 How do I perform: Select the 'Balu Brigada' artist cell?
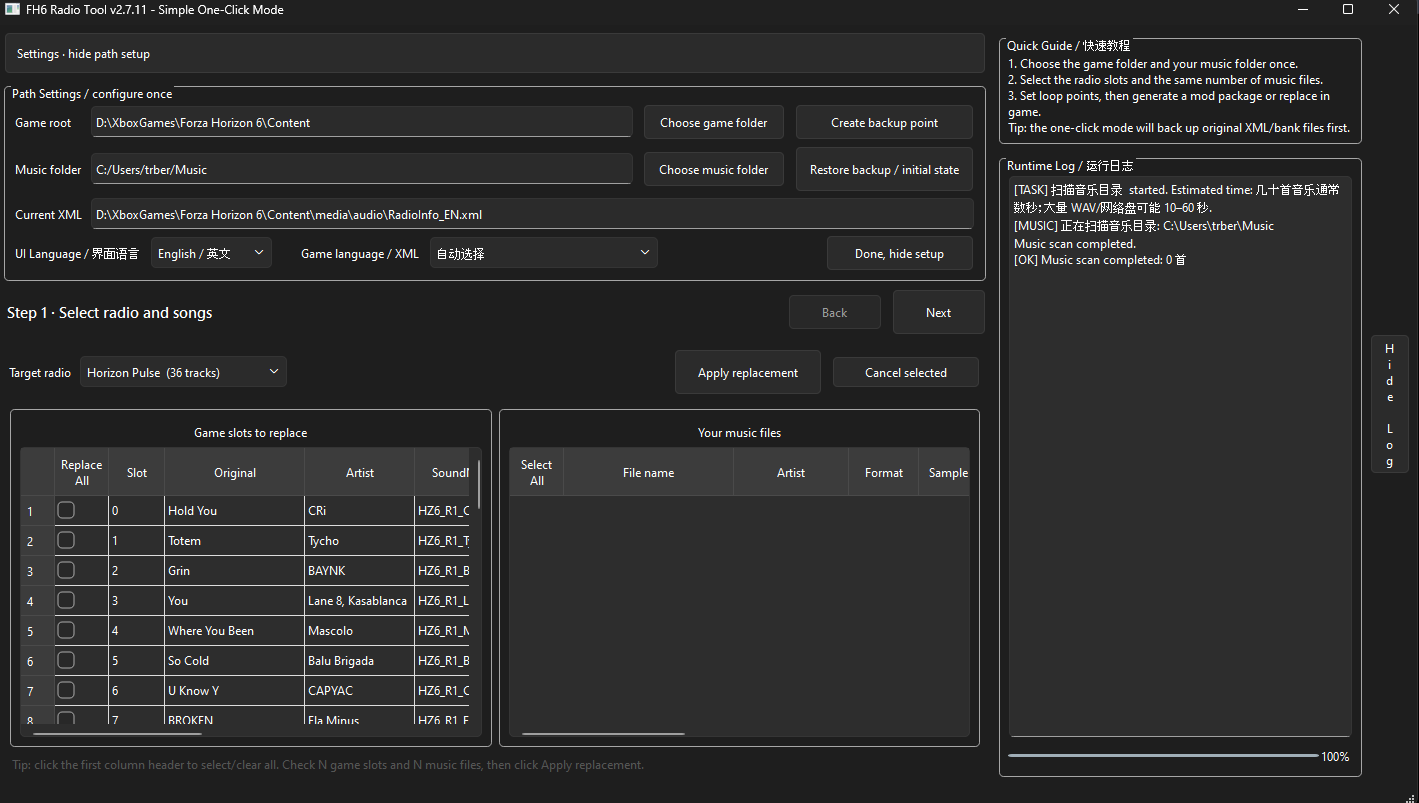point(360,660)
